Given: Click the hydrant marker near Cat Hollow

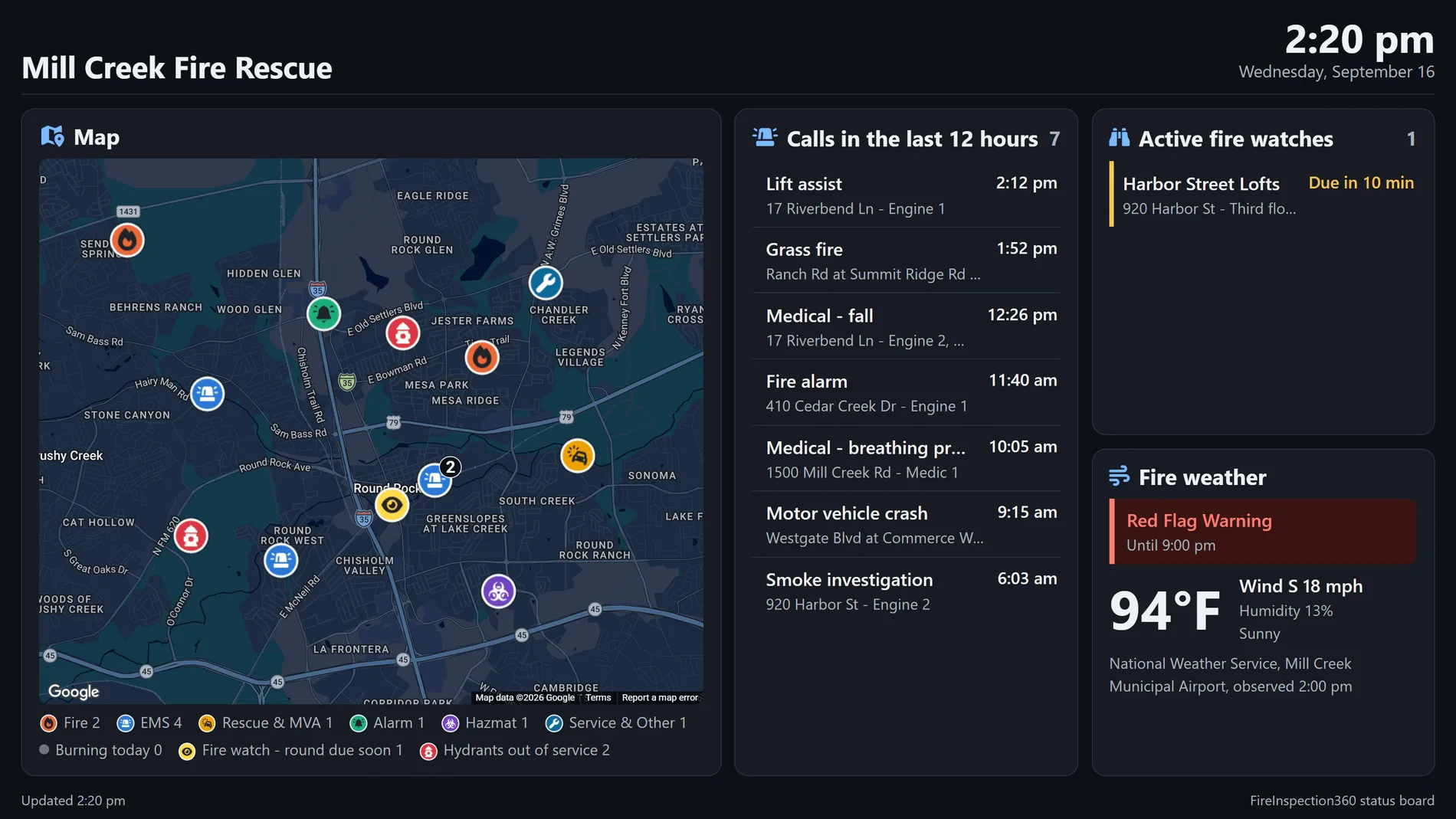Looking at the screenshot, I should [191, 536].
